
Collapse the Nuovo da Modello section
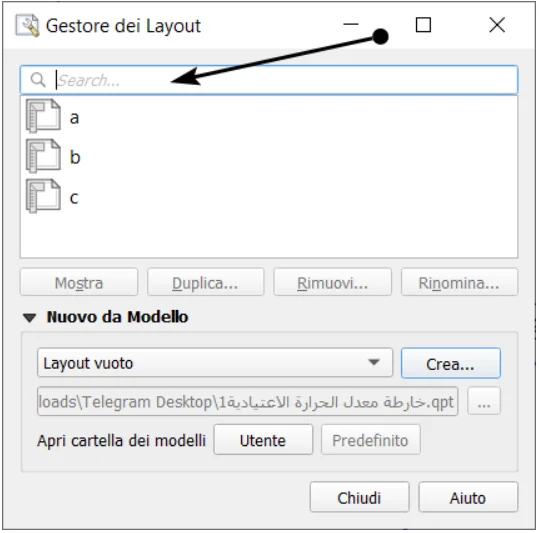[30, 318]
